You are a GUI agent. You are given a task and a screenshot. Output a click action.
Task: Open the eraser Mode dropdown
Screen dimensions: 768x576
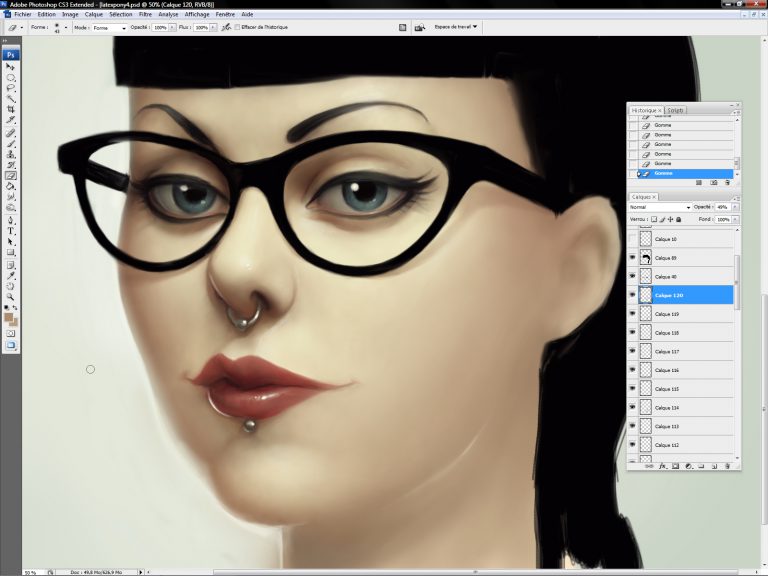pos(109,28)
